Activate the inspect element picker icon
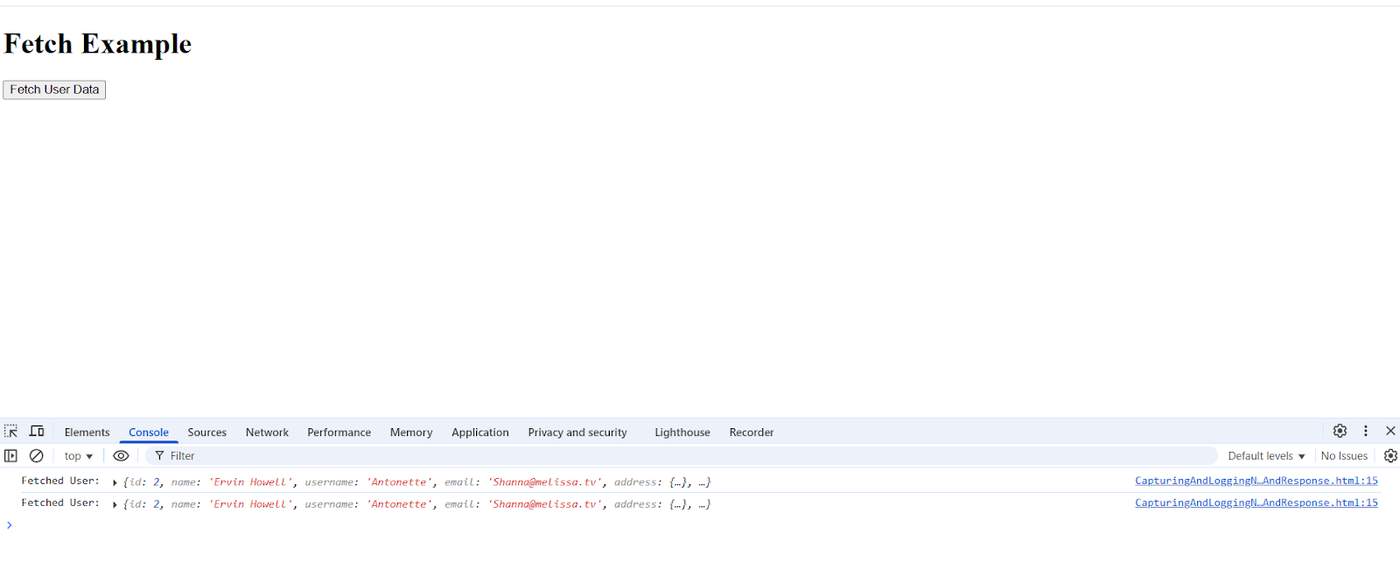 [11, 431]
